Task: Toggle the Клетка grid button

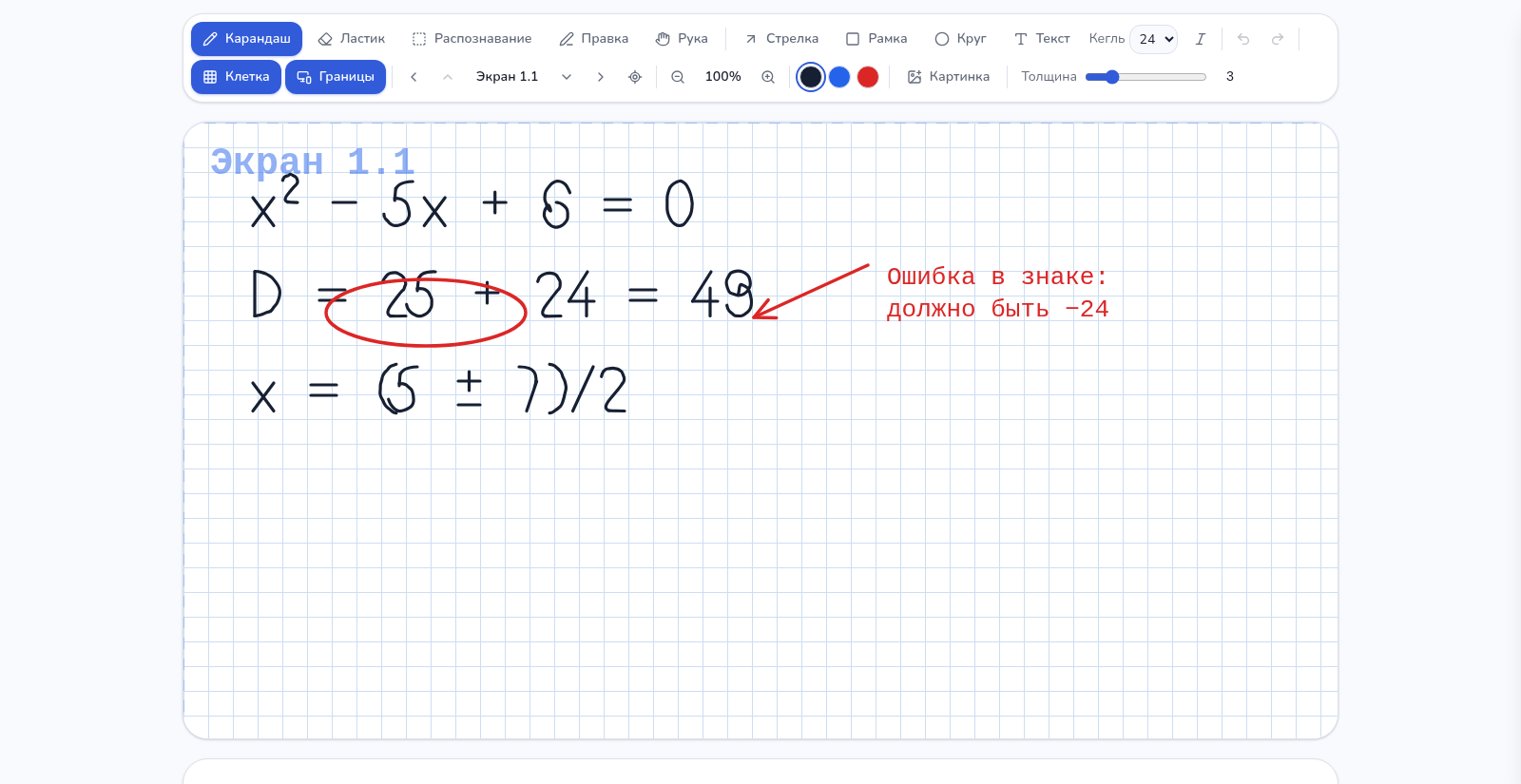Action: coord(236,77)
